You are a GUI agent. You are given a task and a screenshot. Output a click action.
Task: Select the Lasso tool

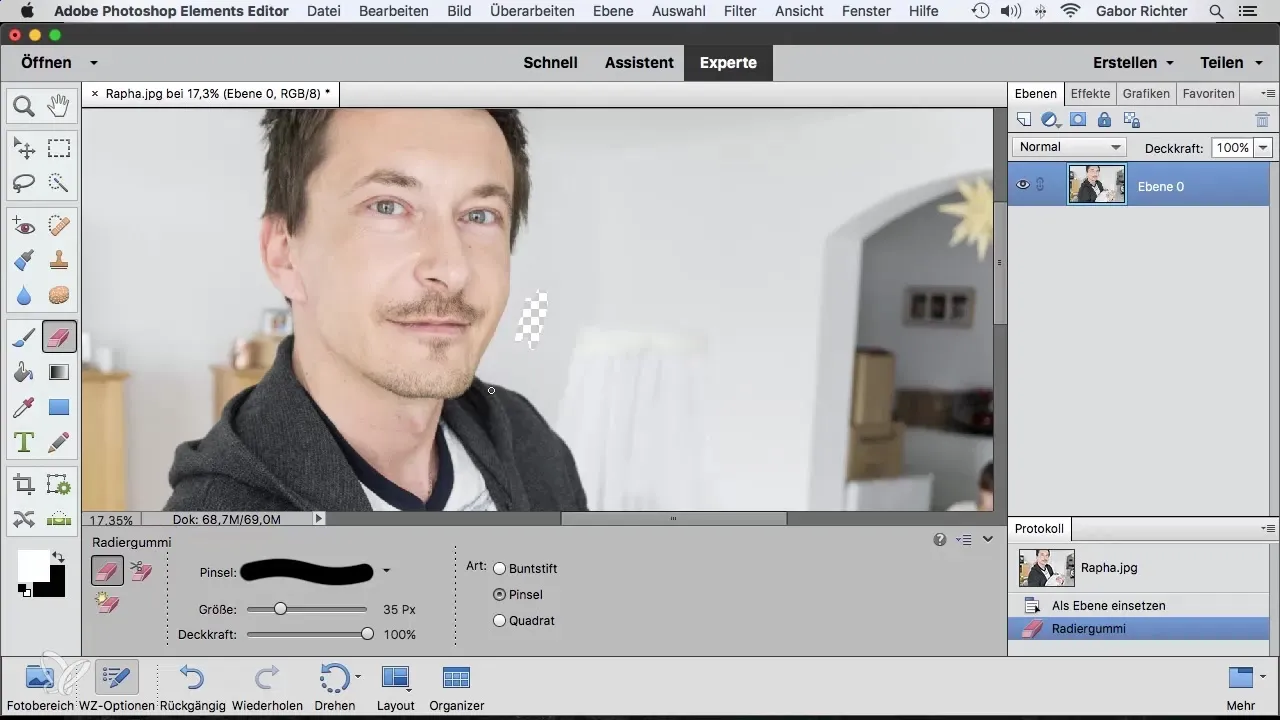tap(24, 182)
